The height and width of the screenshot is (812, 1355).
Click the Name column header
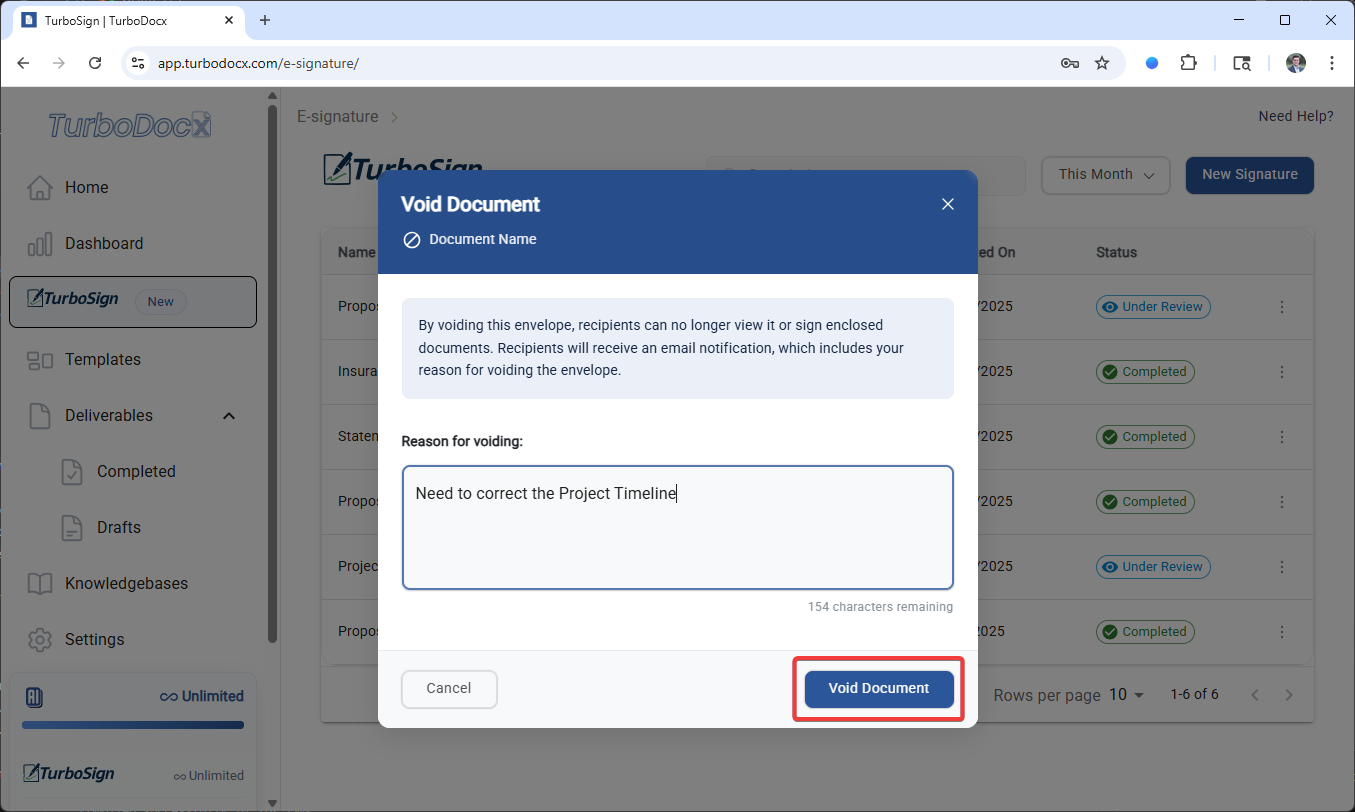(x=356, y=252)
